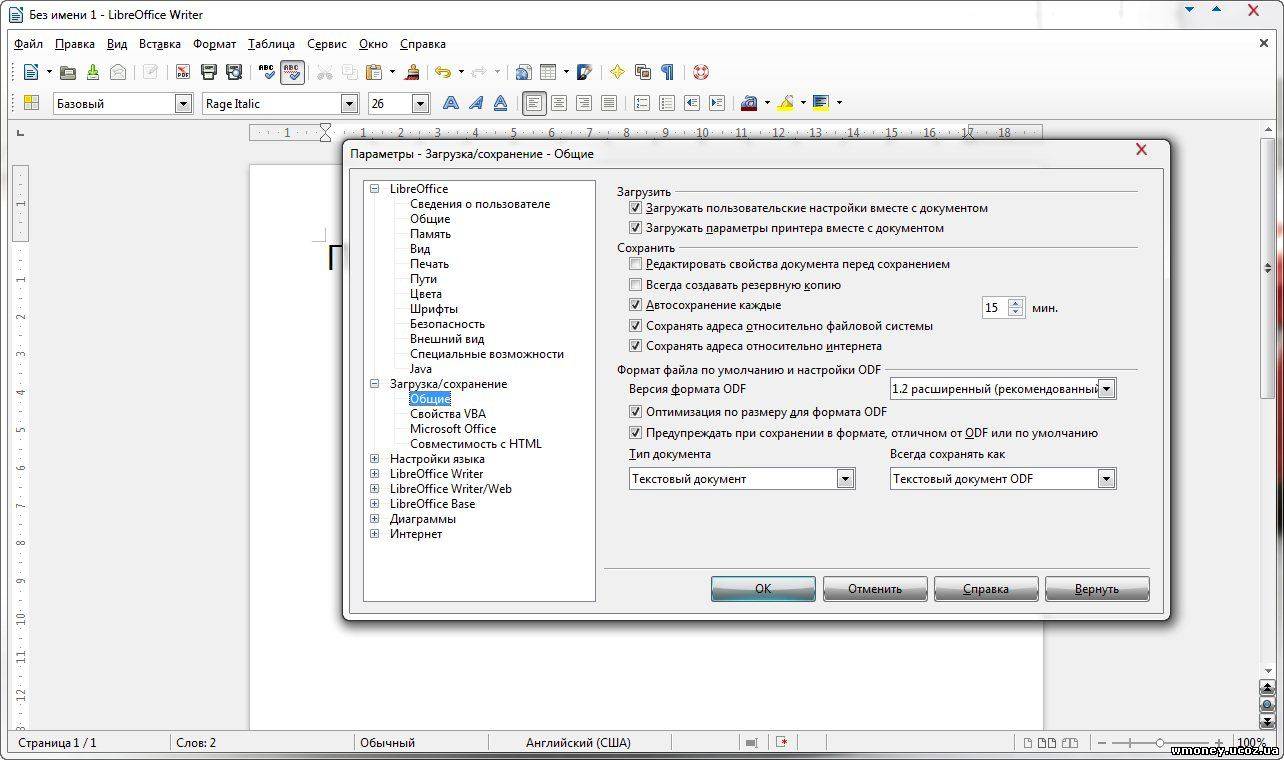1284x760 pixels.
Task: Open the 'Правка' menu
Action: tap(75, 44)
